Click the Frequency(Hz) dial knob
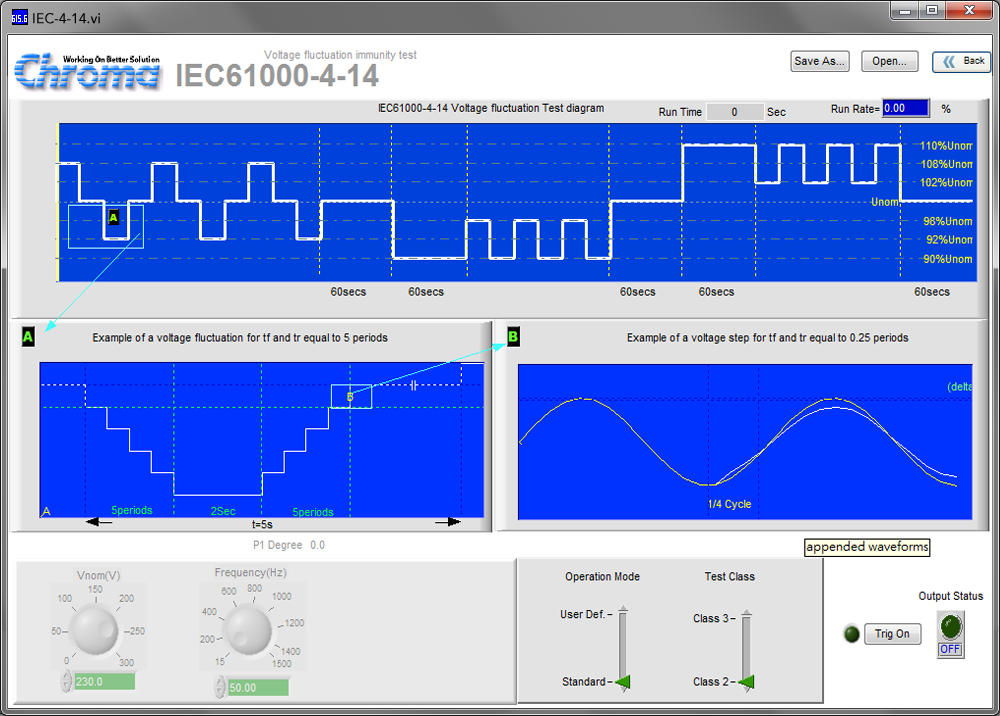 [x=248, y=630]
